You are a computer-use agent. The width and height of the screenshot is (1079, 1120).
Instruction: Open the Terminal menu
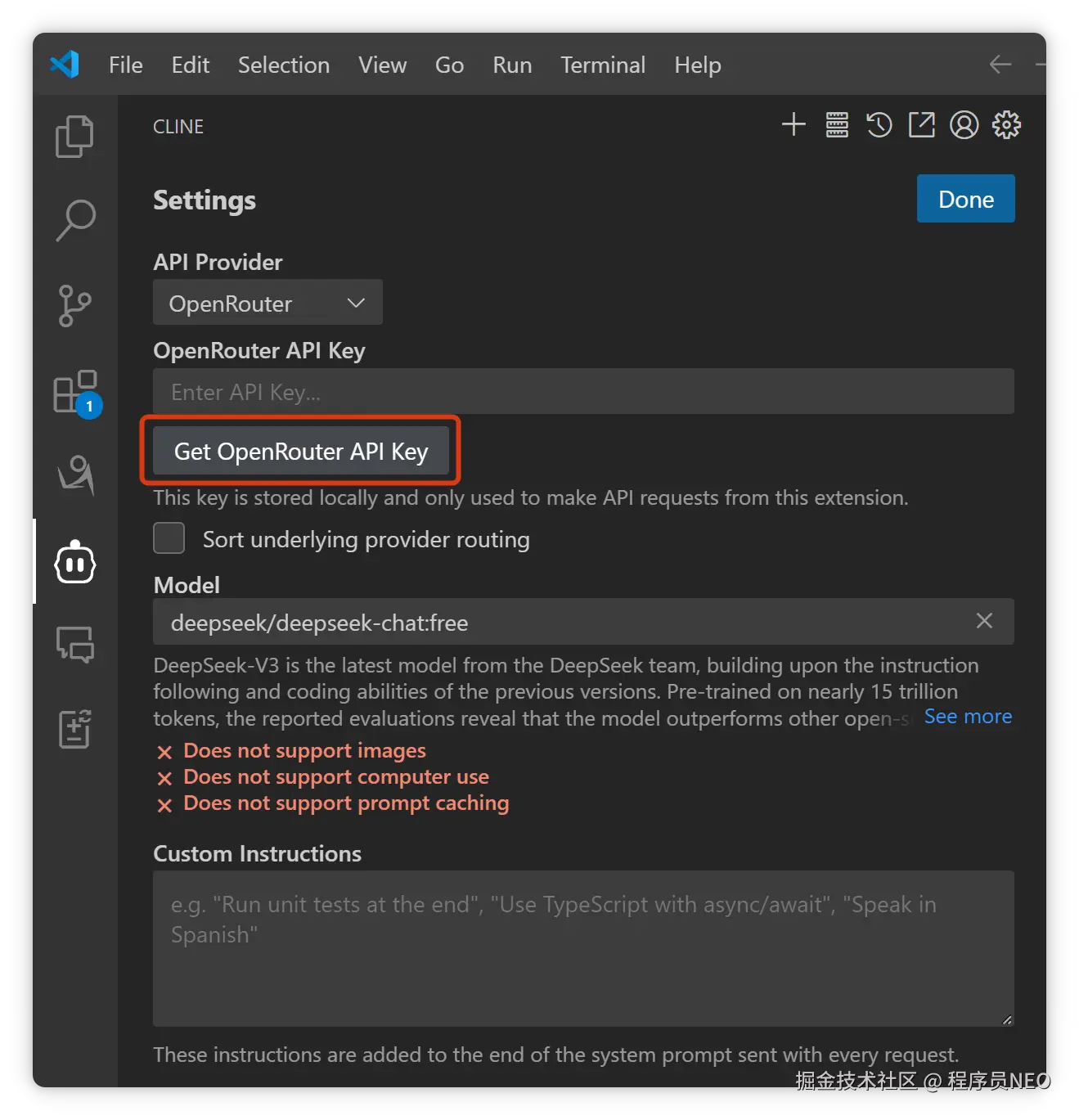coord(603,65)
